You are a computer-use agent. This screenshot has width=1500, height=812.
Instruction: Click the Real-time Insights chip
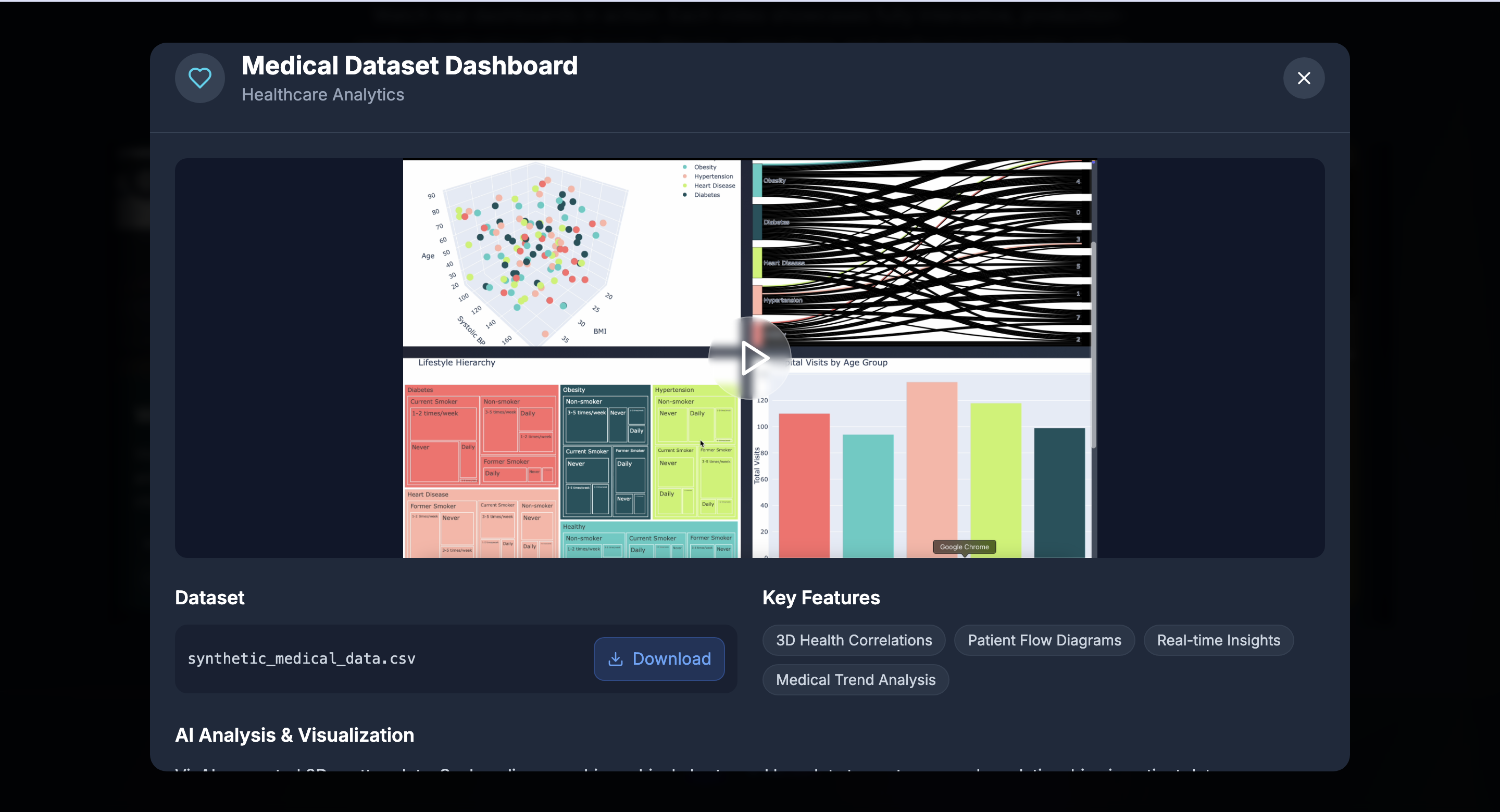click(x=1218, y=640)
